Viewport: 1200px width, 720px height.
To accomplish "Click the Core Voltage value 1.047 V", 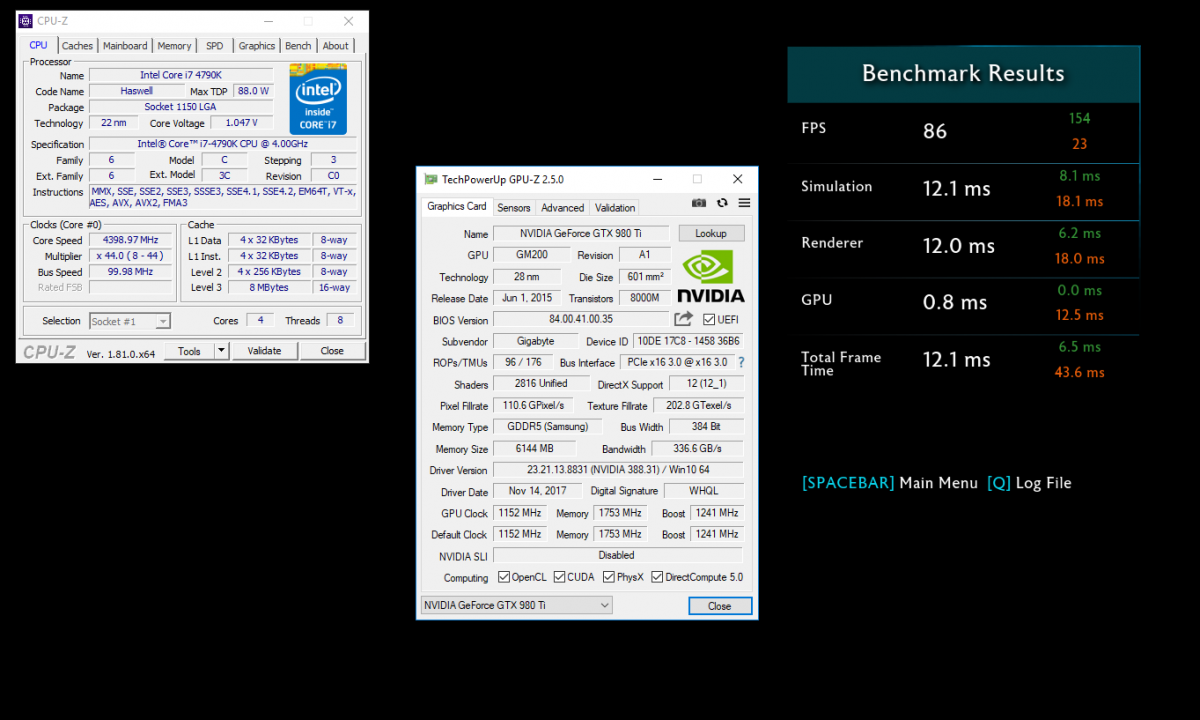I will coord(241,123).
